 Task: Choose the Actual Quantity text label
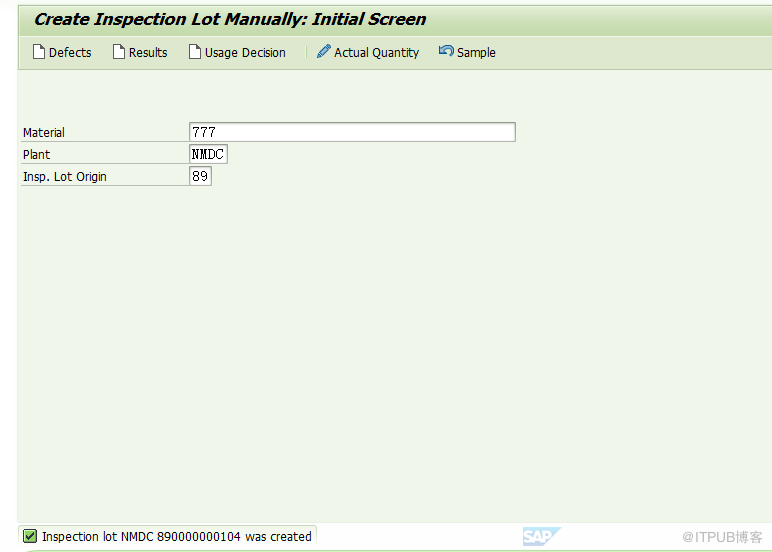point(376,53)
